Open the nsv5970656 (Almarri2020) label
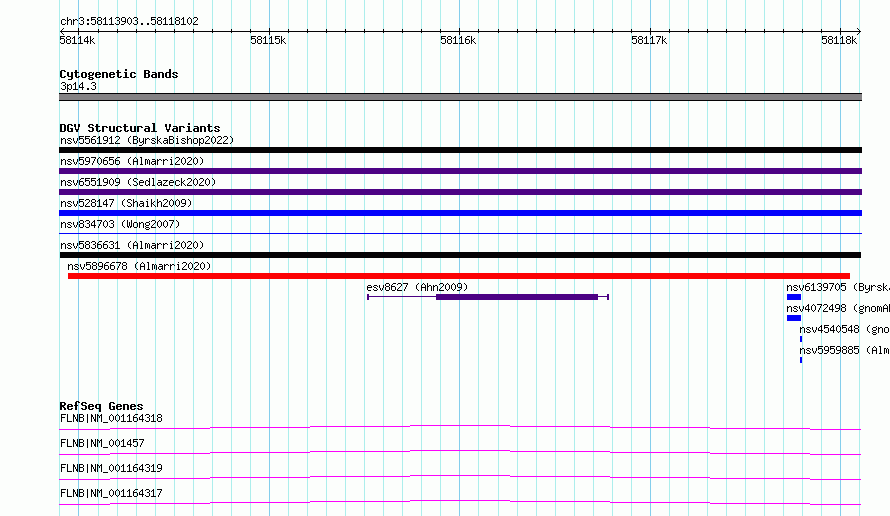Image resolution: width=890 pixels, height=516 pixels. 132,161
